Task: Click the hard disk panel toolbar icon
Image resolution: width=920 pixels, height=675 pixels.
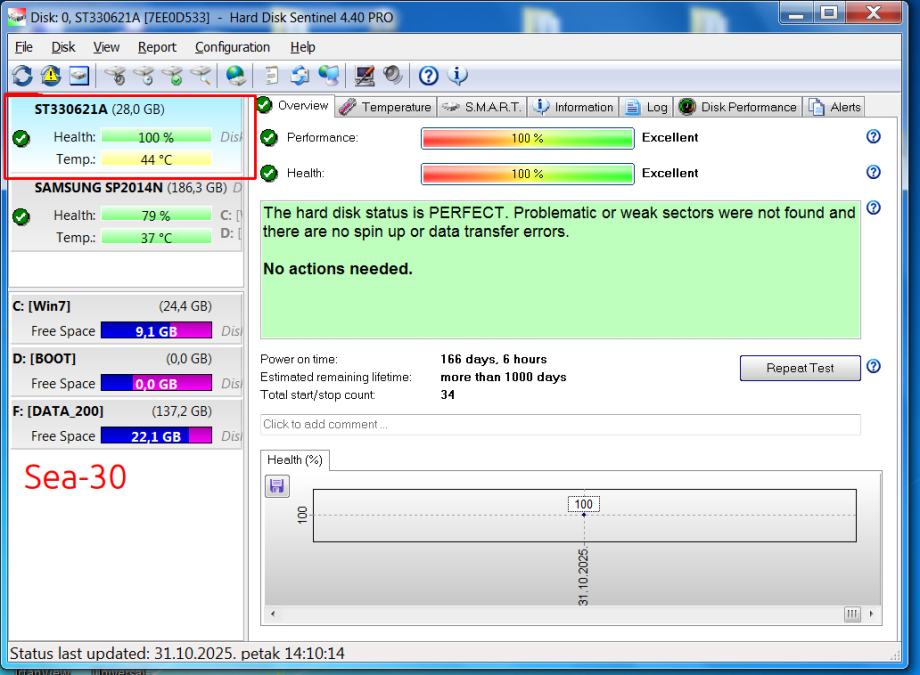Action: coord(79,76)
